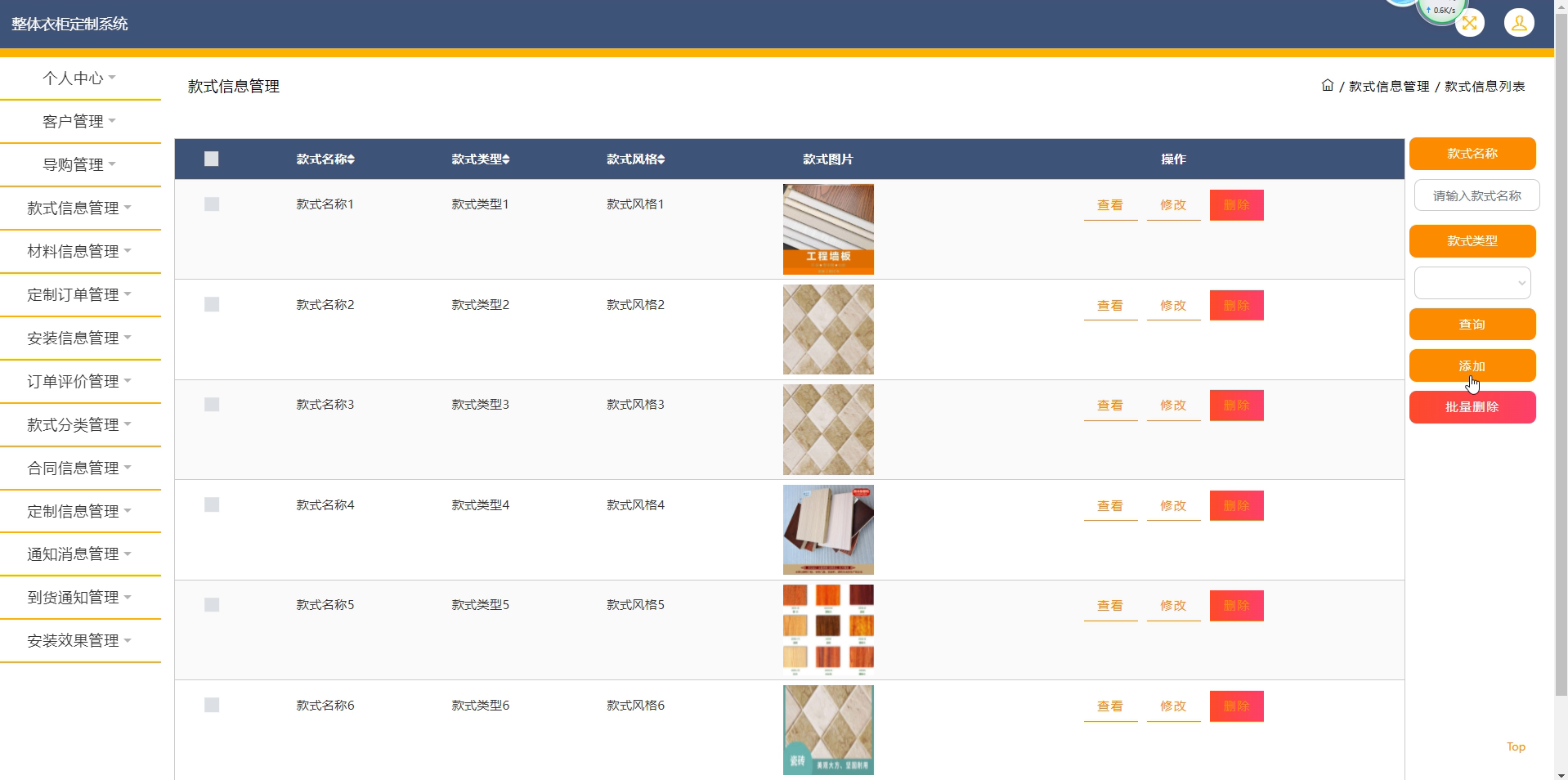This screenshot has height=780, width=1568.
Task: Sort by 款式风格 column arrows
Action: pyautogui.click(x=661, y=159)
